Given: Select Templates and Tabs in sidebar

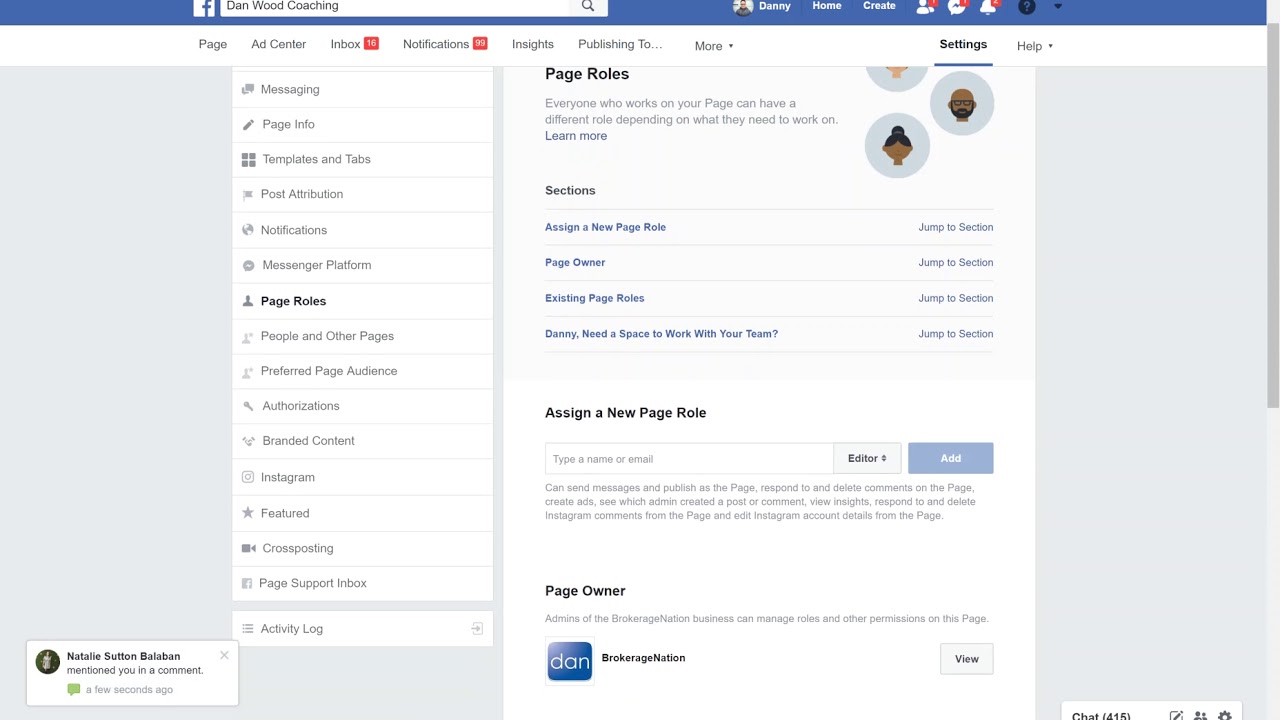Looking at the screenshot, I should (x=362, y=159).
